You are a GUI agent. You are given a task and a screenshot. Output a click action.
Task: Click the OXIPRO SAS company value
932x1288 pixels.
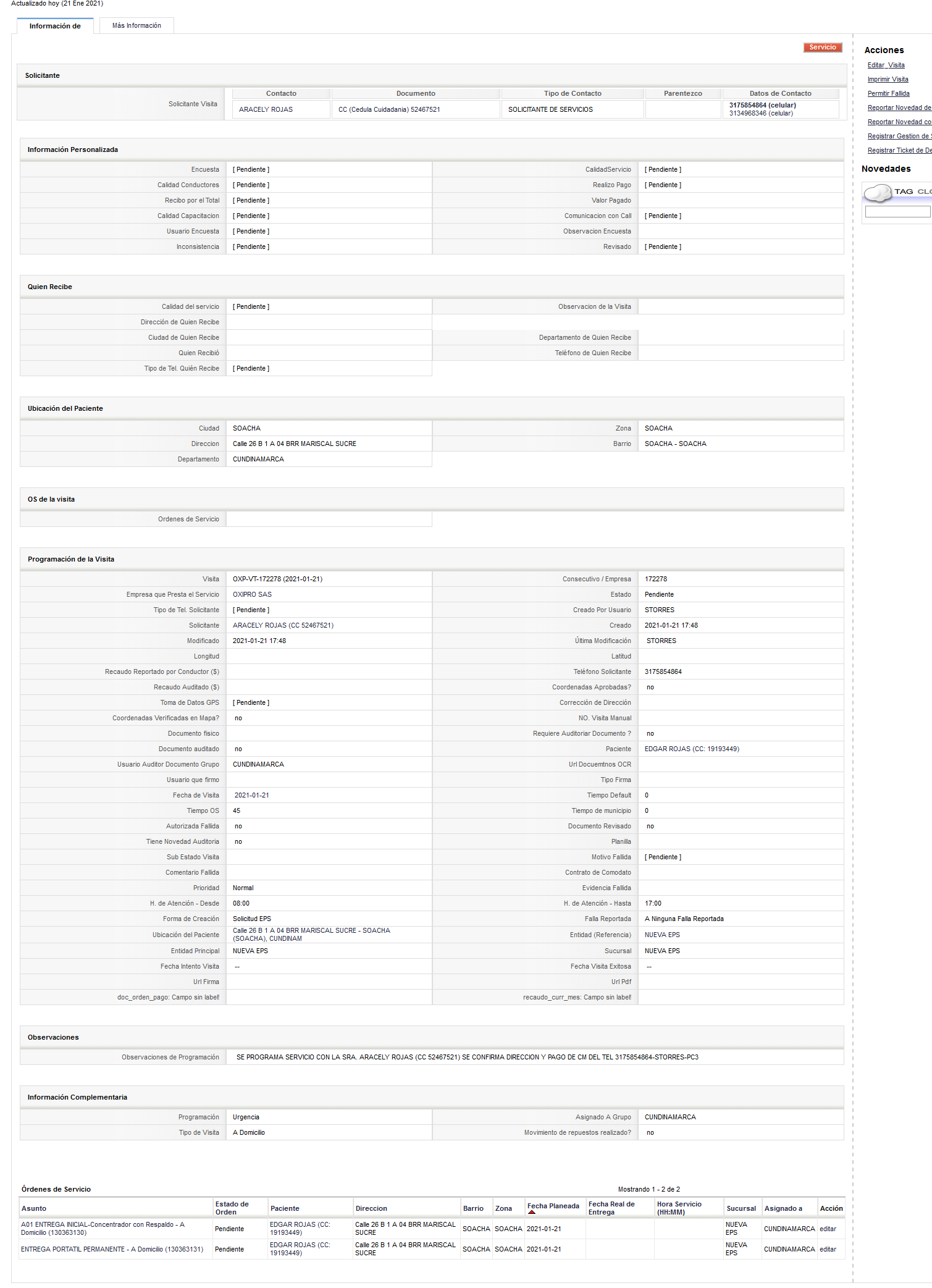[252, 594]
